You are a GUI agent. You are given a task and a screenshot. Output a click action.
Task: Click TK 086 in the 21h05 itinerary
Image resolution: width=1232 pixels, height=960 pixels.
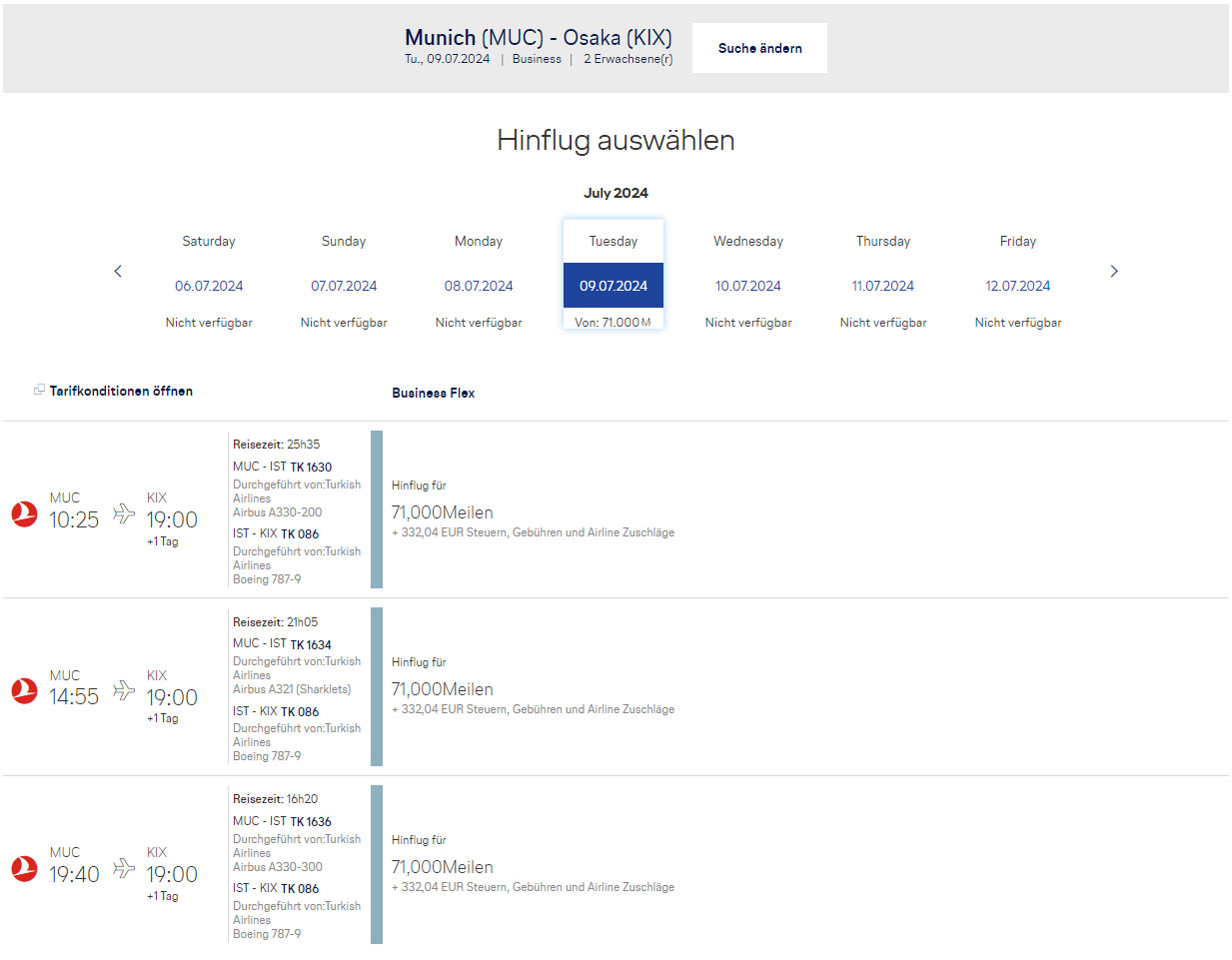coord(300,711)
